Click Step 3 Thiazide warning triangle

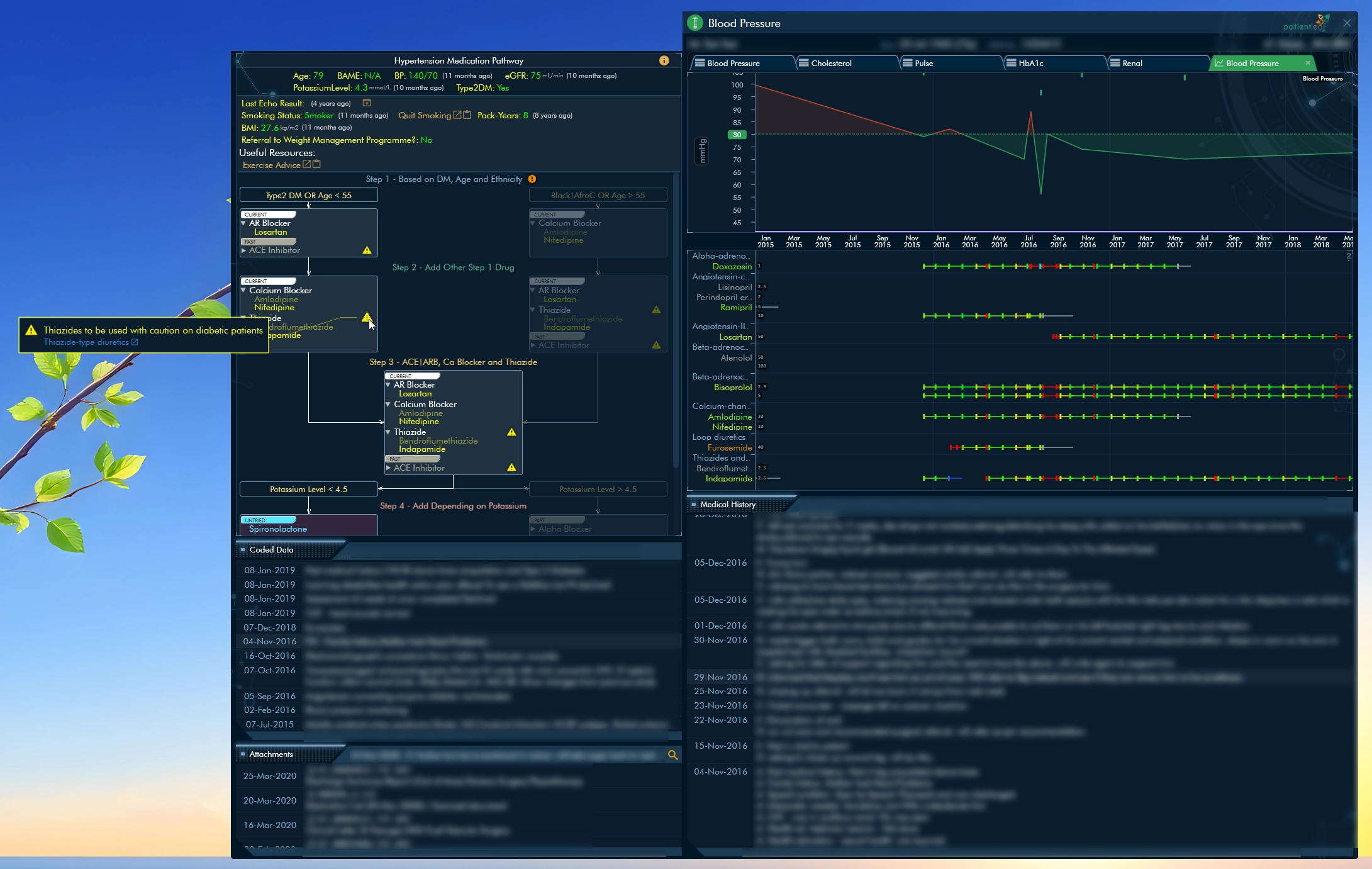511,432
